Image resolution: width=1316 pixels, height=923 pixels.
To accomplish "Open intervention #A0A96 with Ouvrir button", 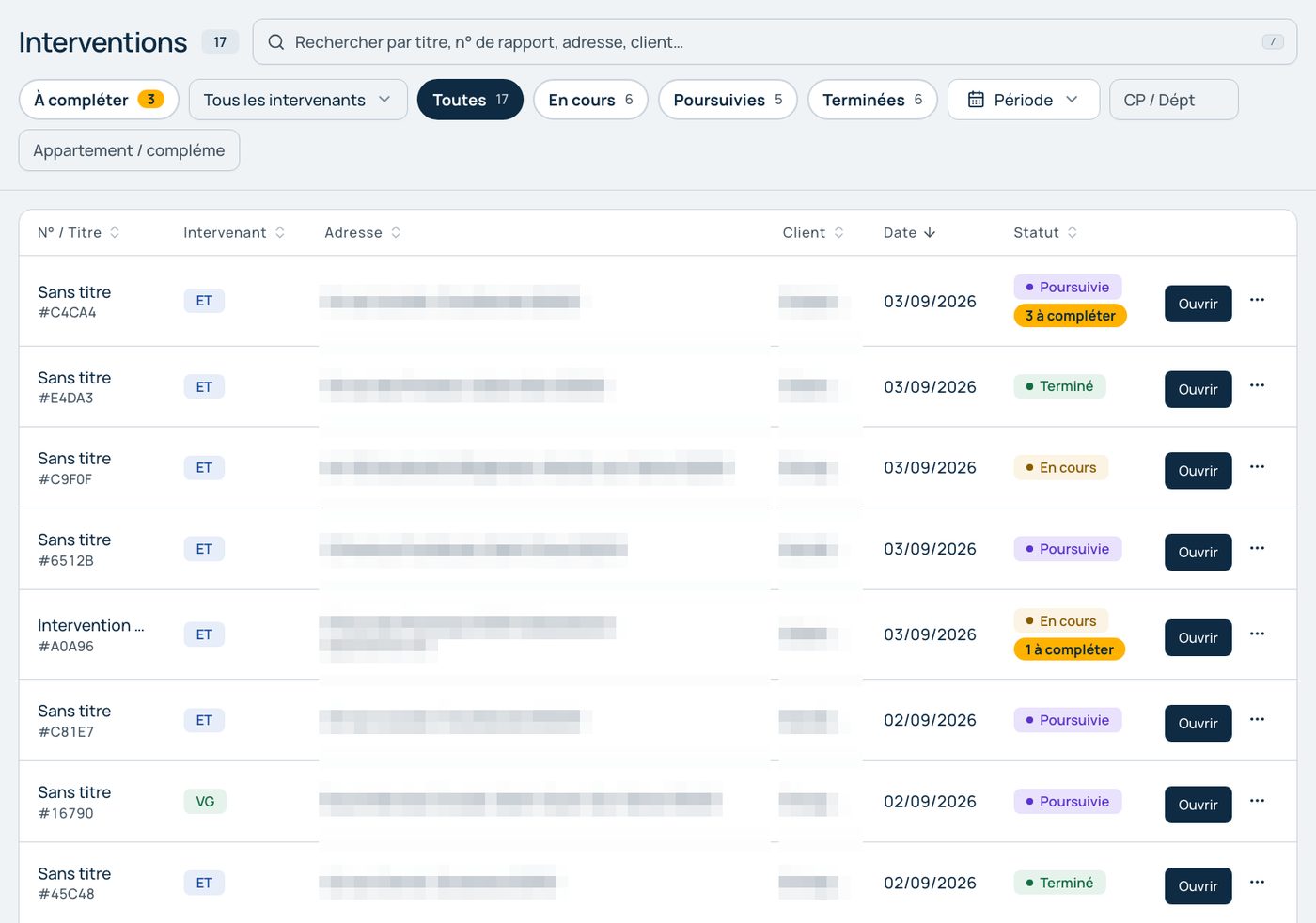I will pos(1198,637).
